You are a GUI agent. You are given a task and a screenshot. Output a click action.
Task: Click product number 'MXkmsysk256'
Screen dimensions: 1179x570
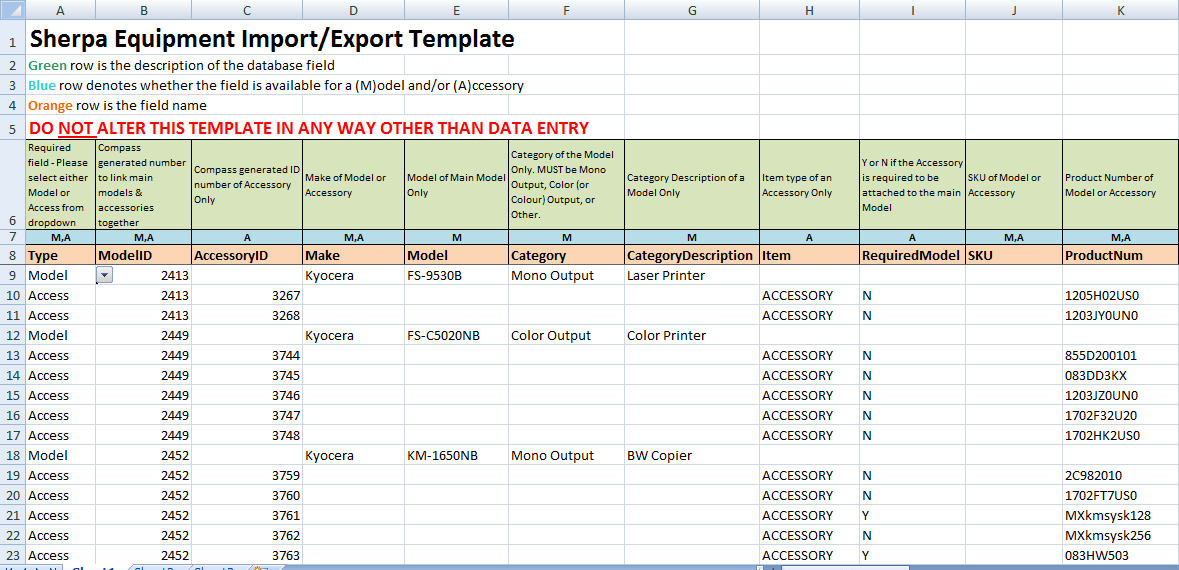pyautogui.click(x=1120, y=535)
